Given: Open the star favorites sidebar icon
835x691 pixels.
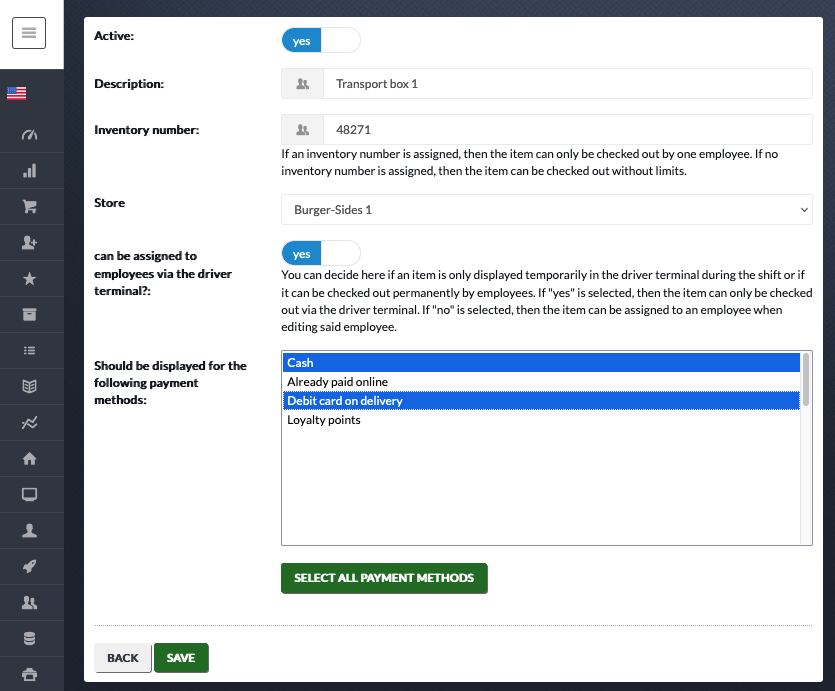Looking at the screenshot, I should (29, 278).
